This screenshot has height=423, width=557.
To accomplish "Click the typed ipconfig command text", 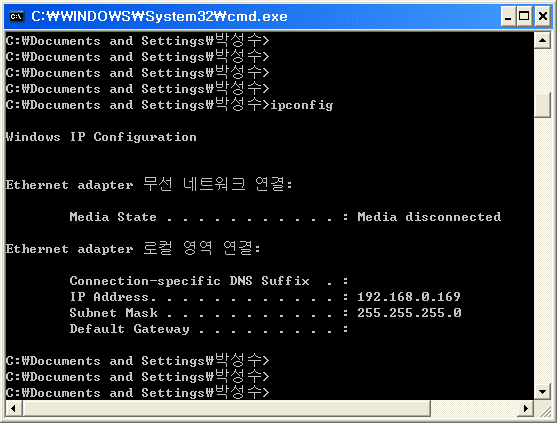I will (302, 105).
